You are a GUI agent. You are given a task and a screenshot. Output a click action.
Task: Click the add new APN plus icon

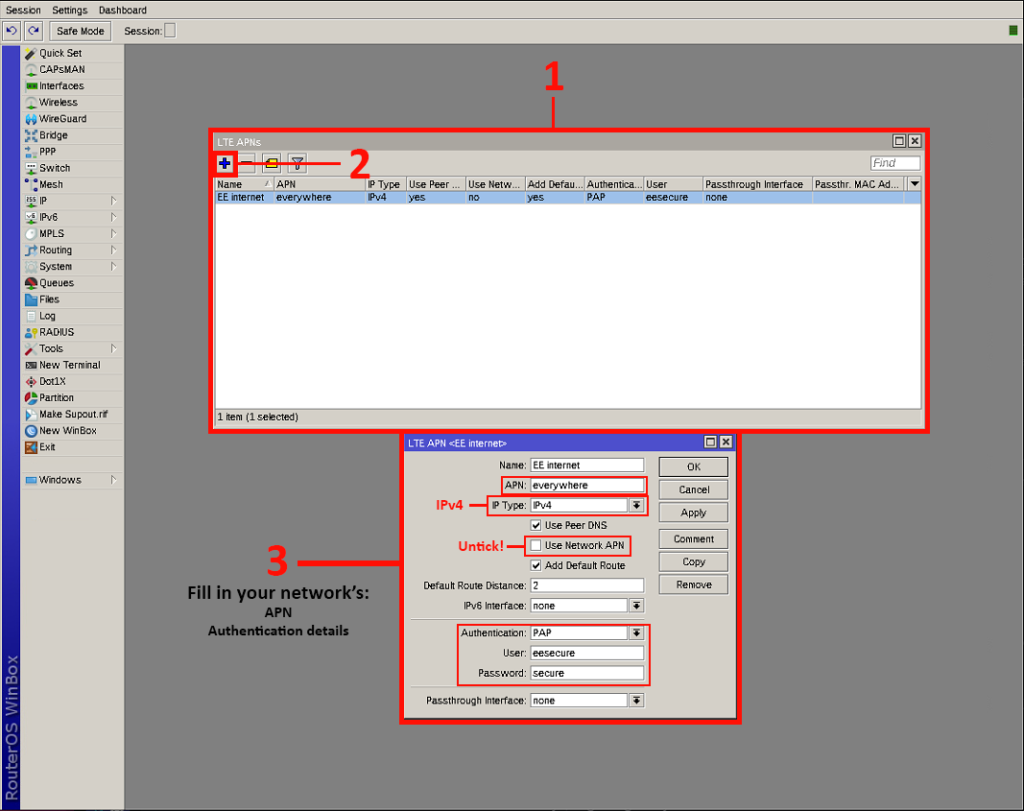(225, 161)
